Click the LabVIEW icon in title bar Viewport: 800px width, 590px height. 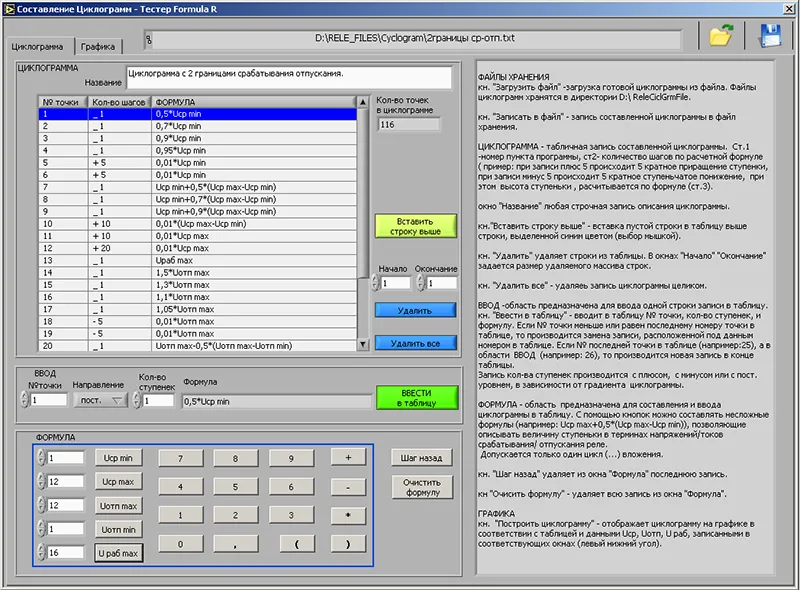pos(9,9)
